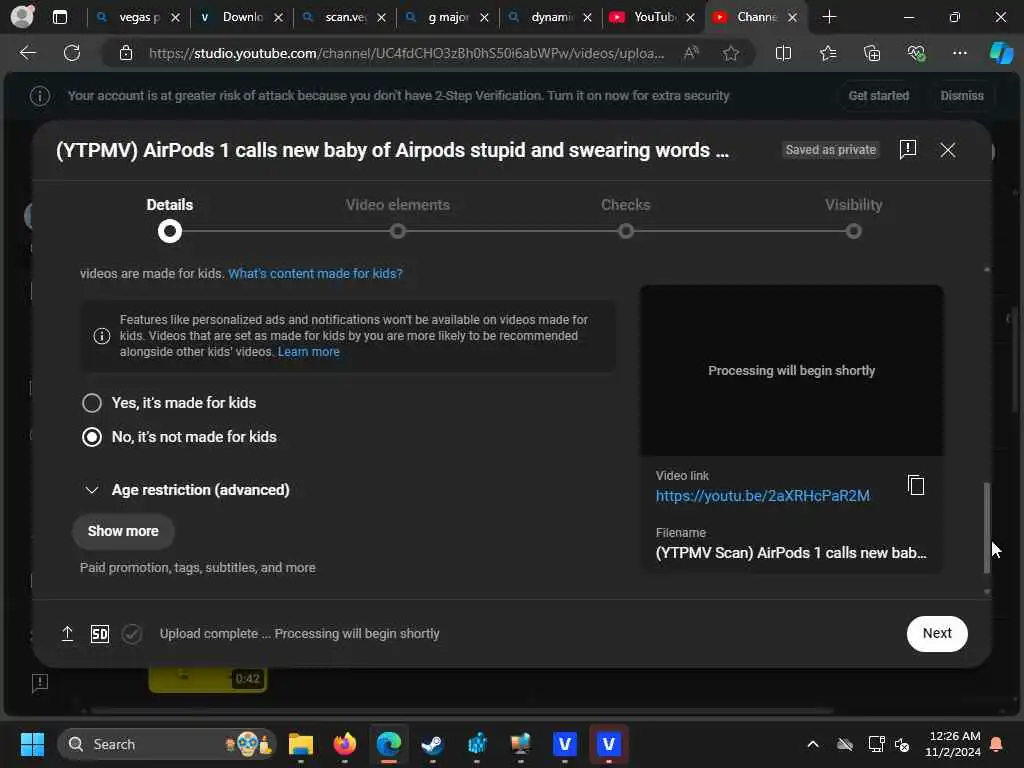Click the dialog vertical scrollbar thumb
1024x768 pixels.
click(987, 528)
